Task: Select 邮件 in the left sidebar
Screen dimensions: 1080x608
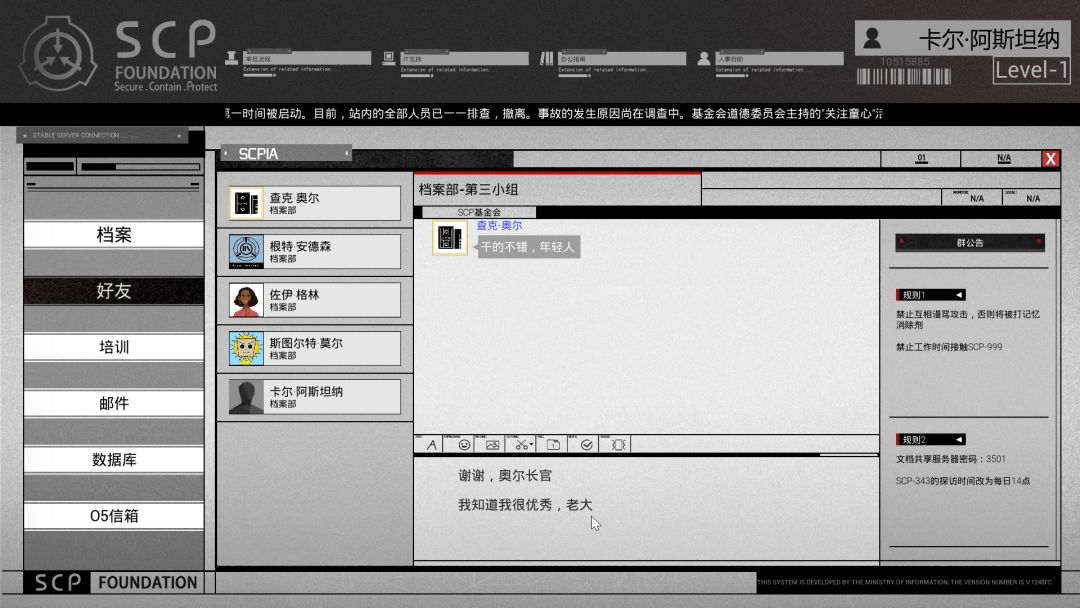Action: tap(114, 404)
